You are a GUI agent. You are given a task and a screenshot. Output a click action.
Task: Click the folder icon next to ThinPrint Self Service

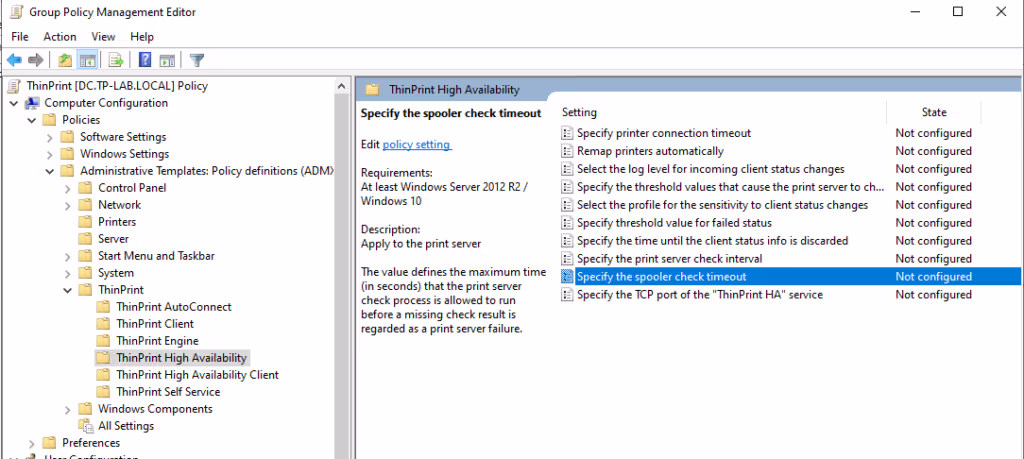(103, 392)
